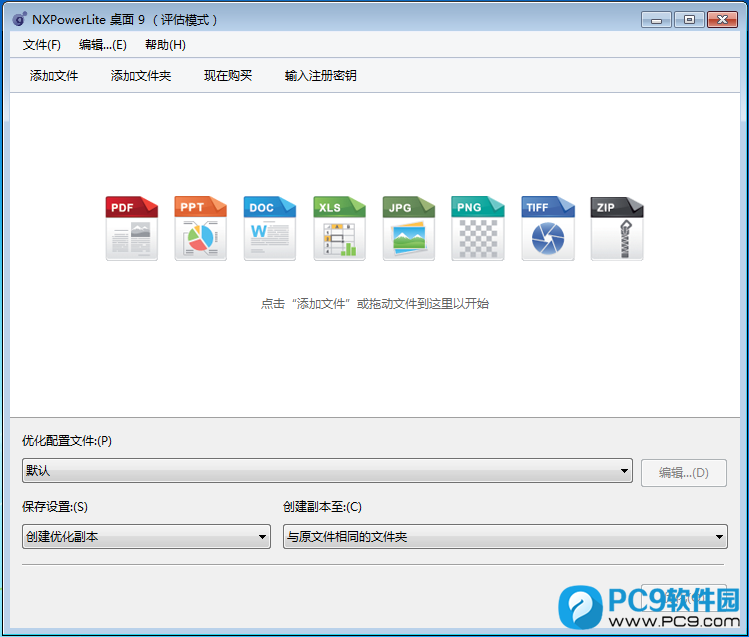
Task: Open the 编辑...(E) menu
Action: (x=103, y=45)
